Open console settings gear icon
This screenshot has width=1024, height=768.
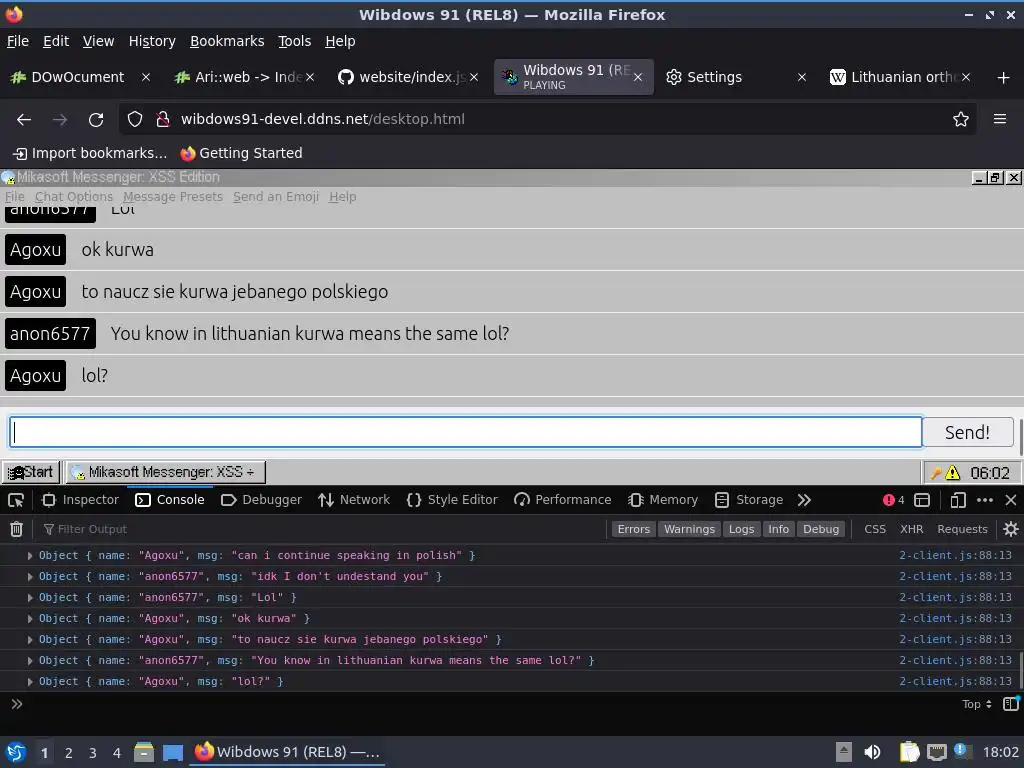point(1010,529)
